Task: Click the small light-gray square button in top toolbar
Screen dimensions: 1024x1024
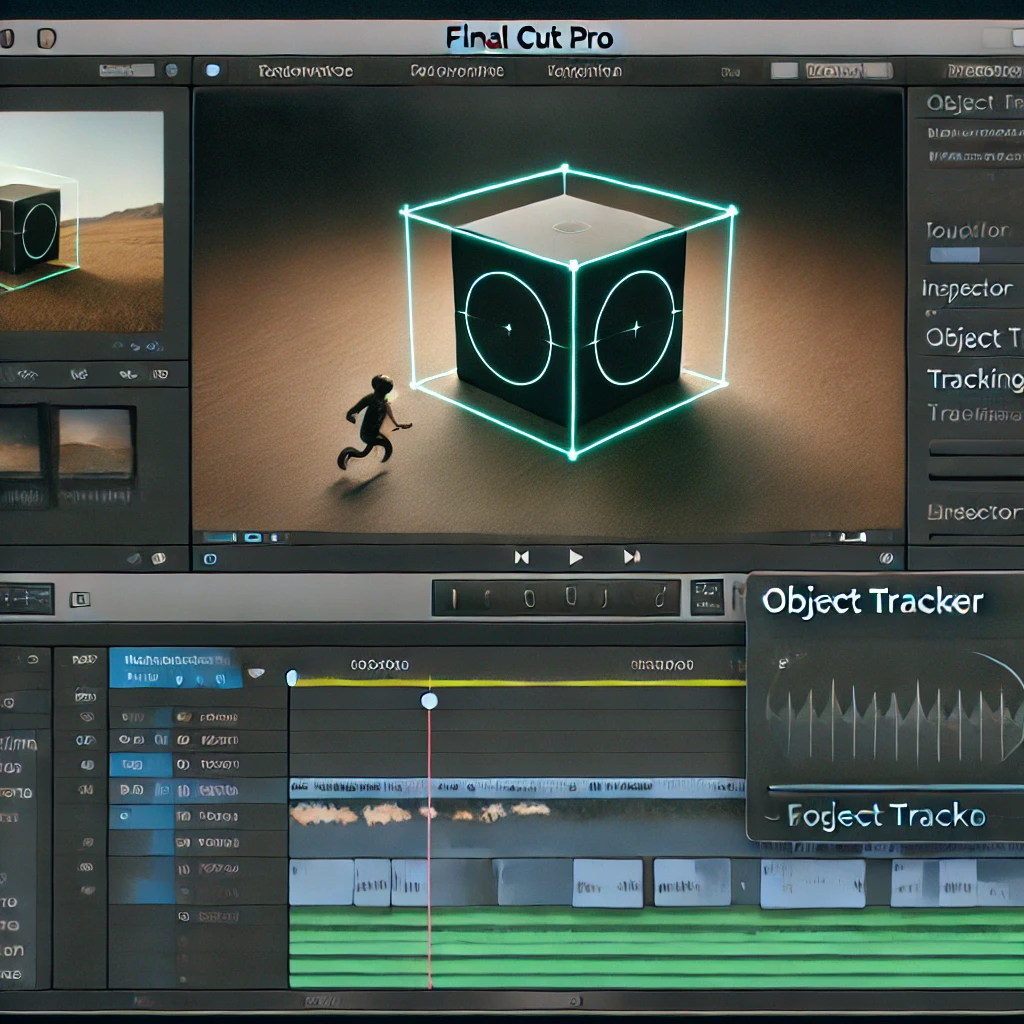Action: click(784, 71)
